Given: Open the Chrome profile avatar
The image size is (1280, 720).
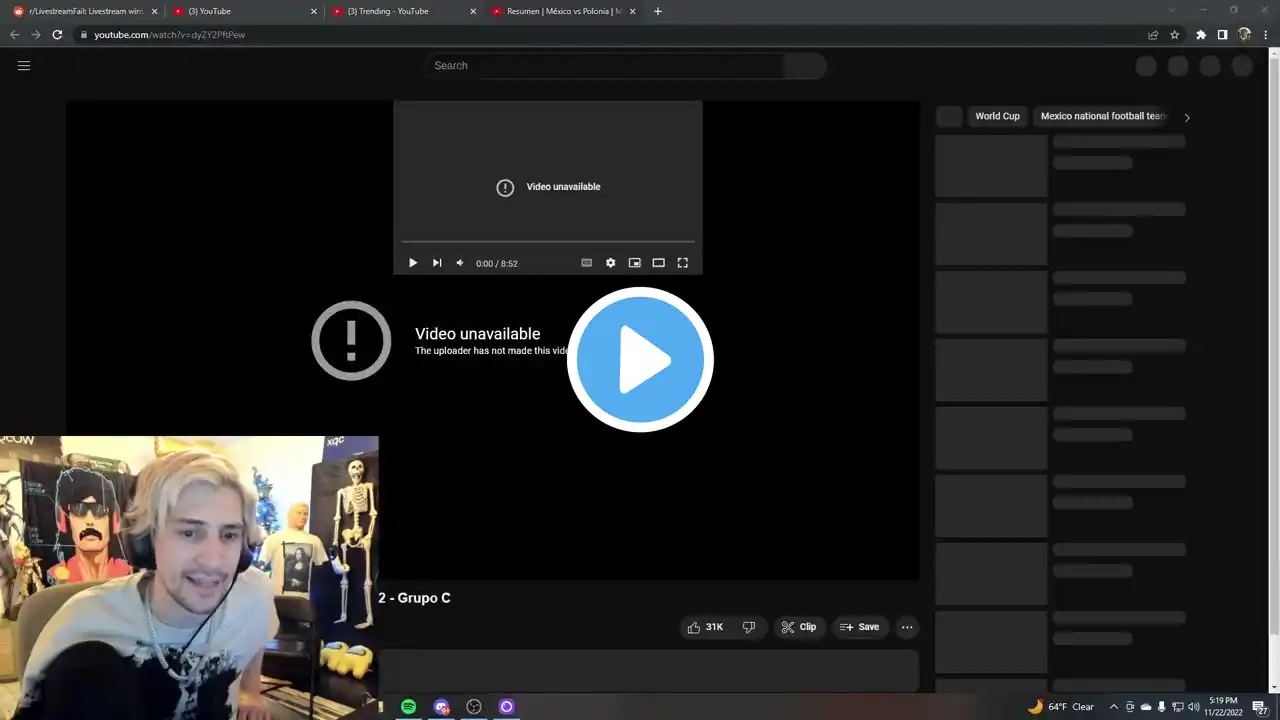Looking at the screenshot, I should [1244, 34].
